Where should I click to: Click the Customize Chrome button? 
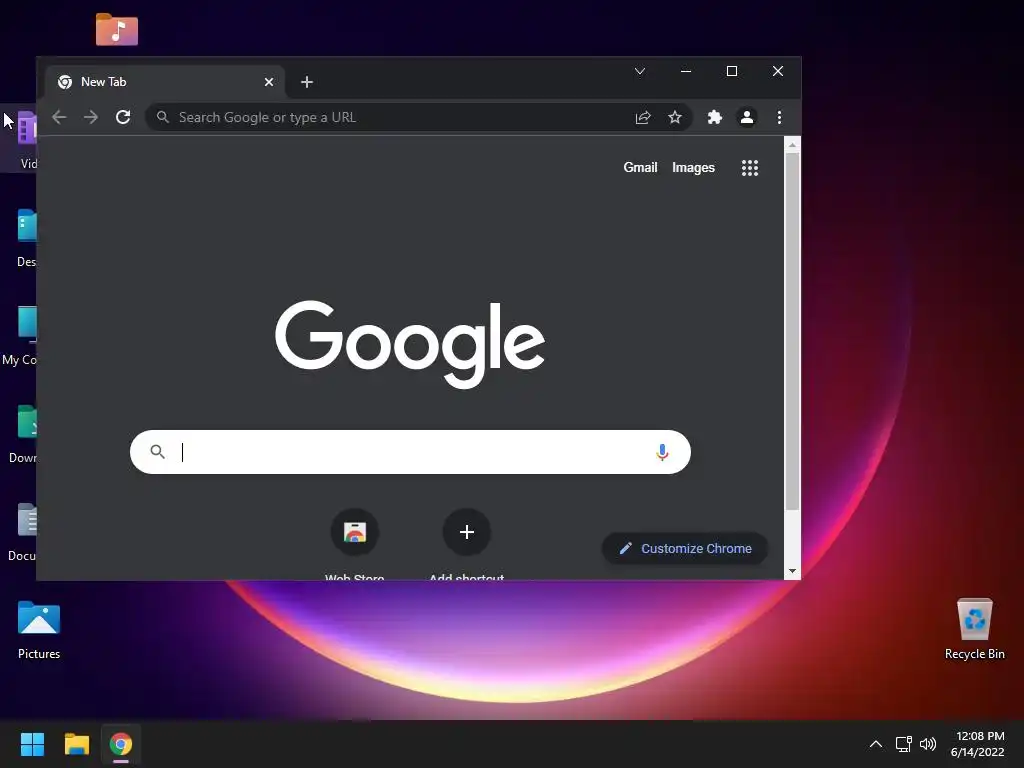[x=684, y=549]
